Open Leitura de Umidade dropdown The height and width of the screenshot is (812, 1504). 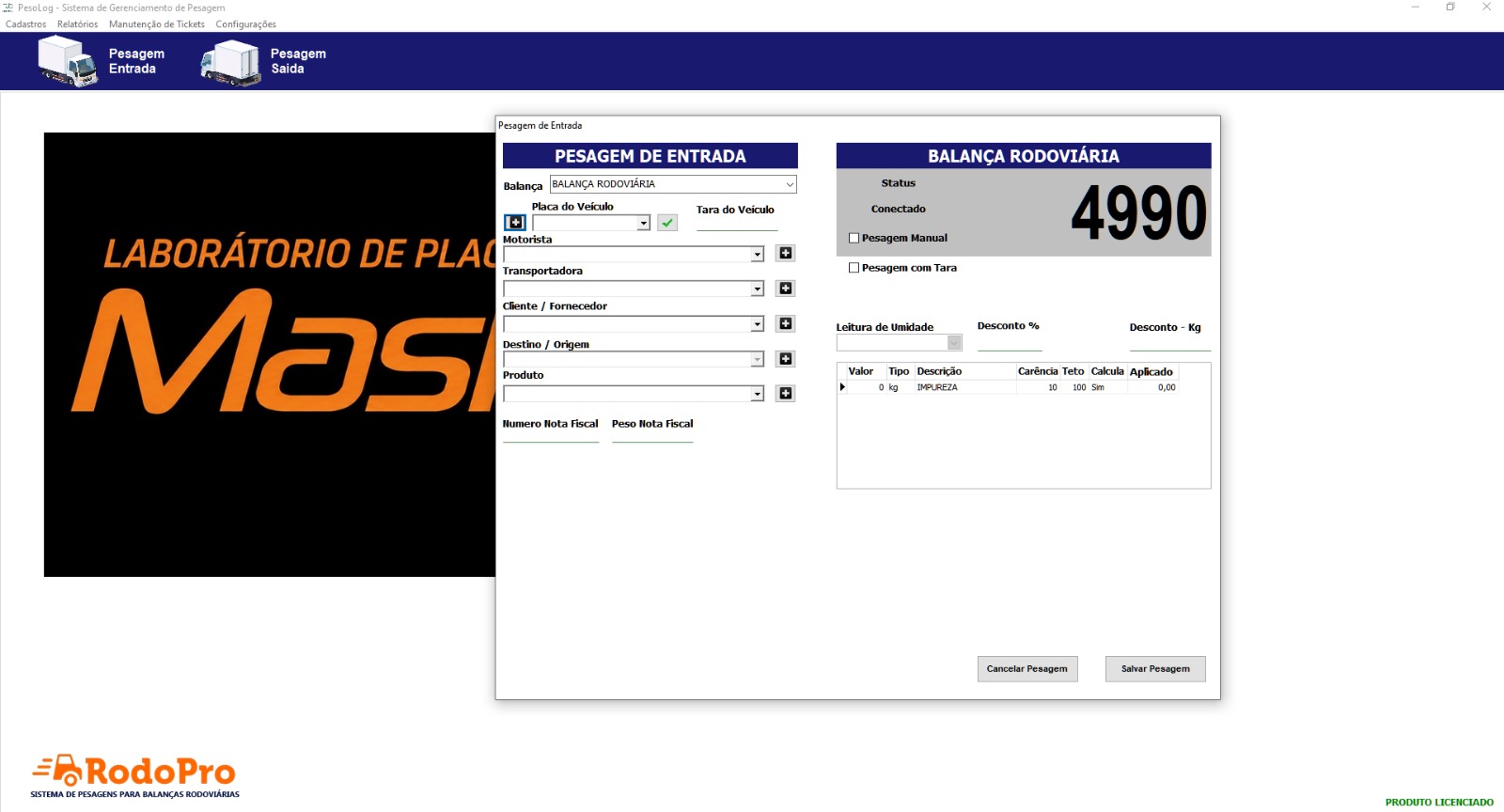pos(954,343)
